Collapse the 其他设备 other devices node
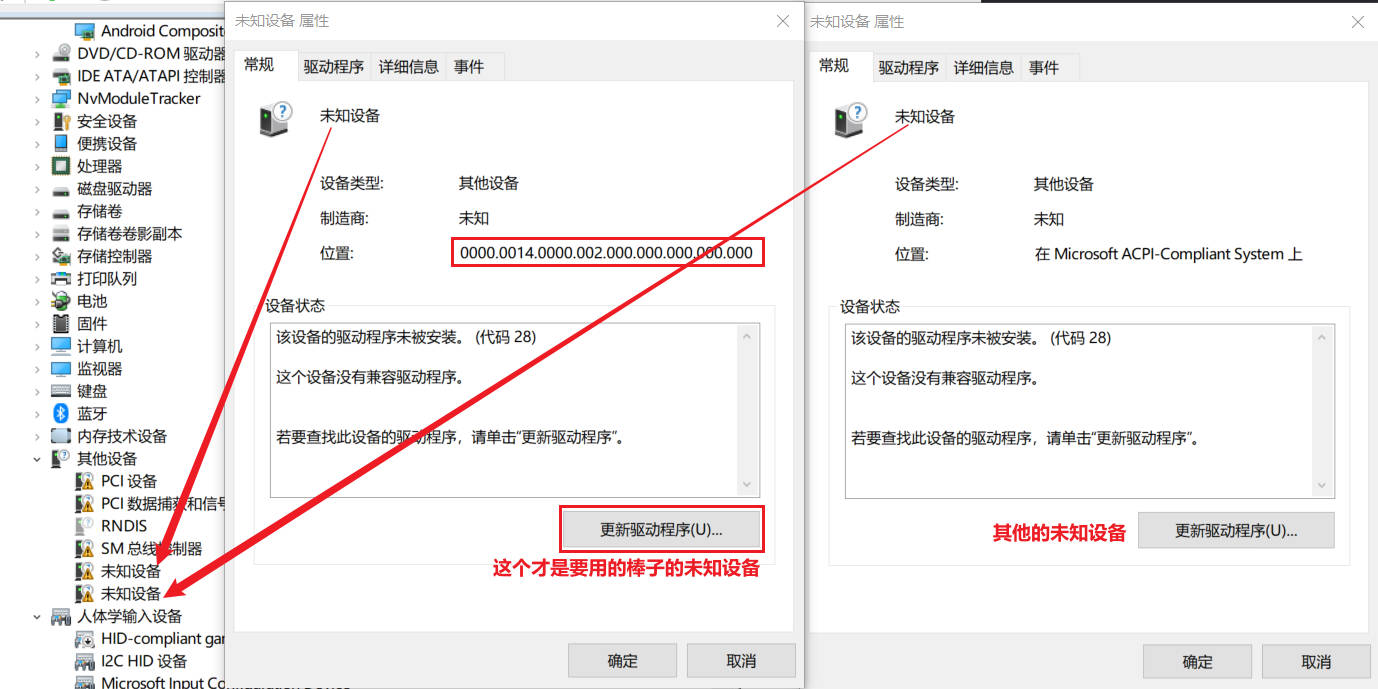1378x689 pixels. 38,459
